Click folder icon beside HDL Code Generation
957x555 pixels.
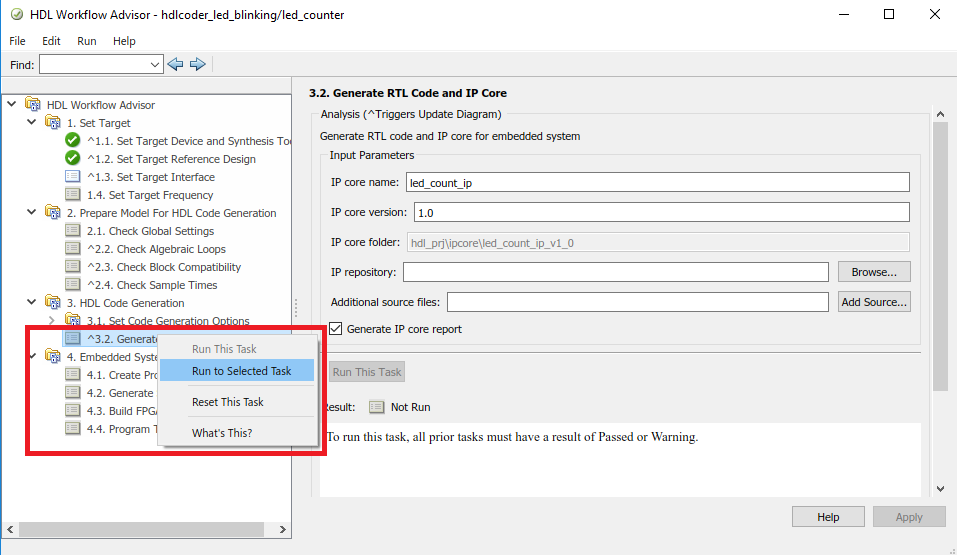52,303
